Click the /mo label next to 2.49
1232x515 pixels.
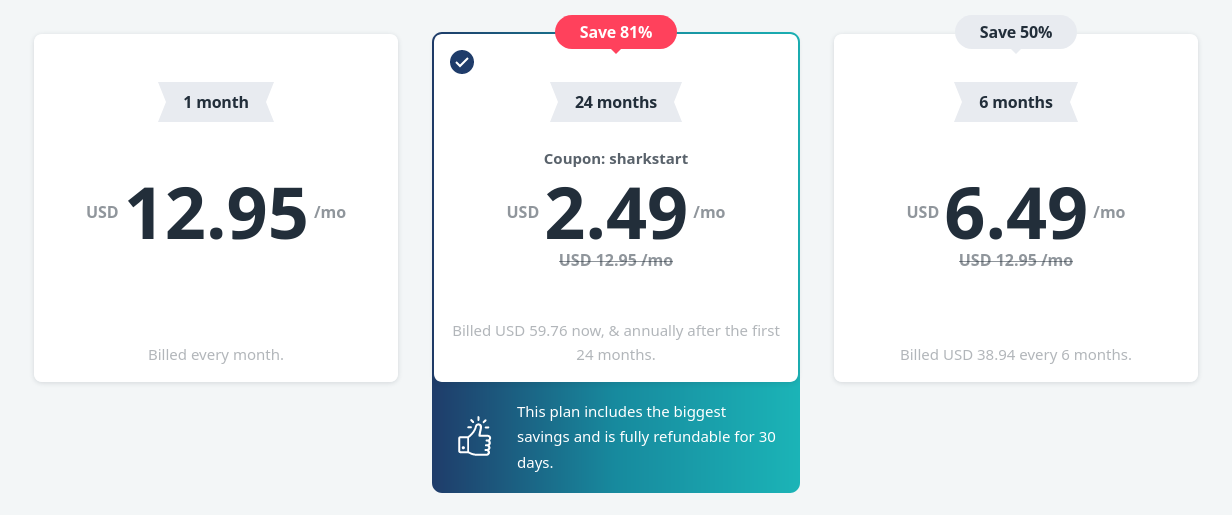709,212
